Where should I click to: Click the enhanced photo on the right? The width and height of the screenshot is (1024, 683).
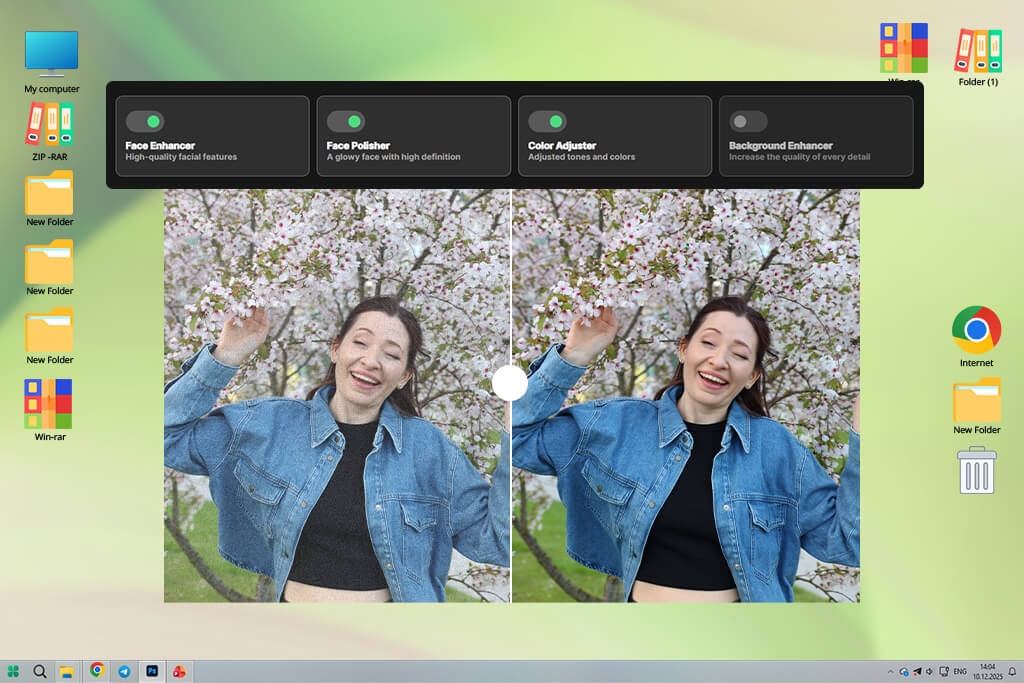(x=686, y=396)
